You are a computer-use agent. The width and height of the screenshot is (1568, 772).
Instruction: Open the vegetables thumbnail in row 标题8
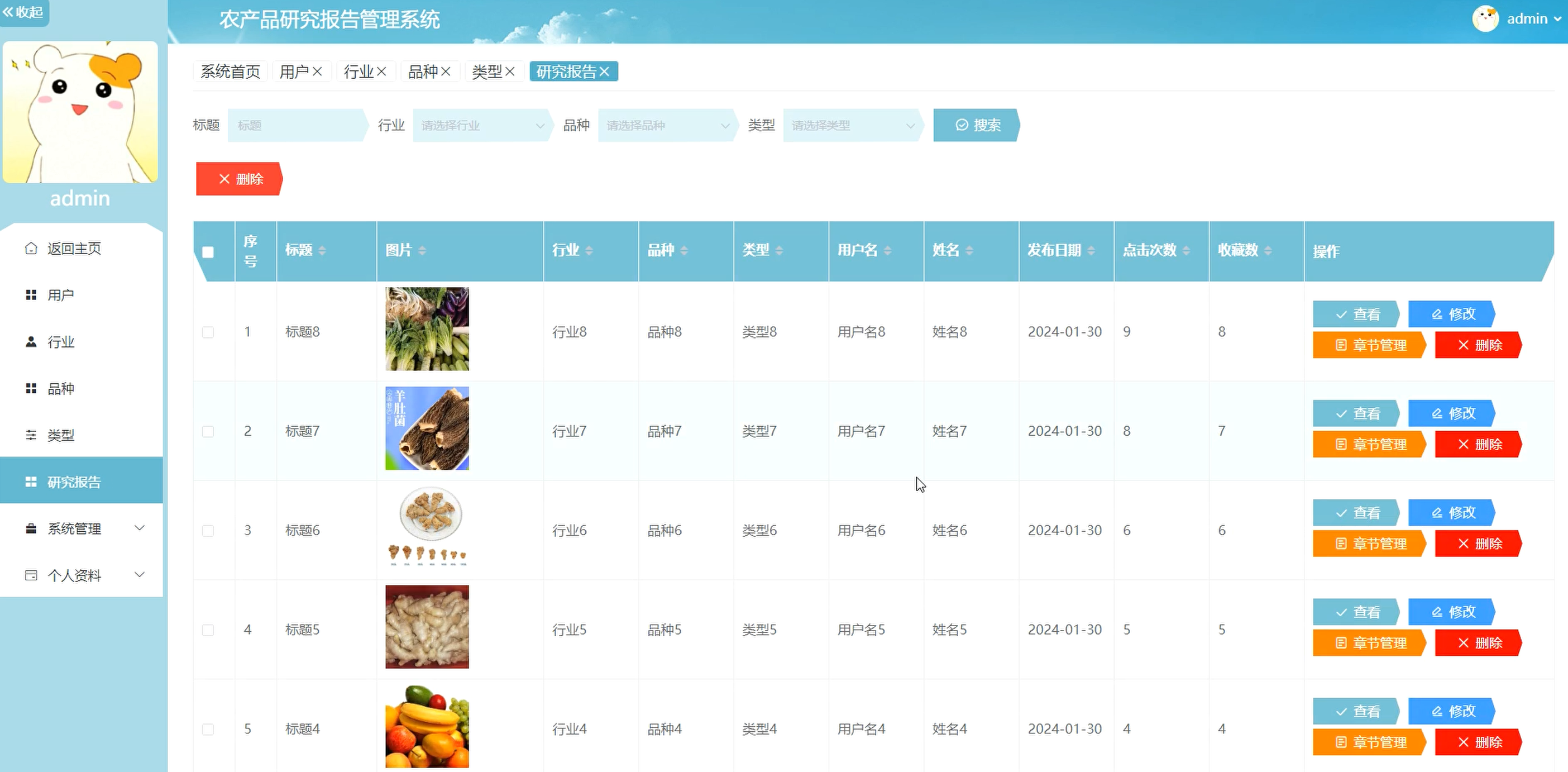tap(427, 329)
